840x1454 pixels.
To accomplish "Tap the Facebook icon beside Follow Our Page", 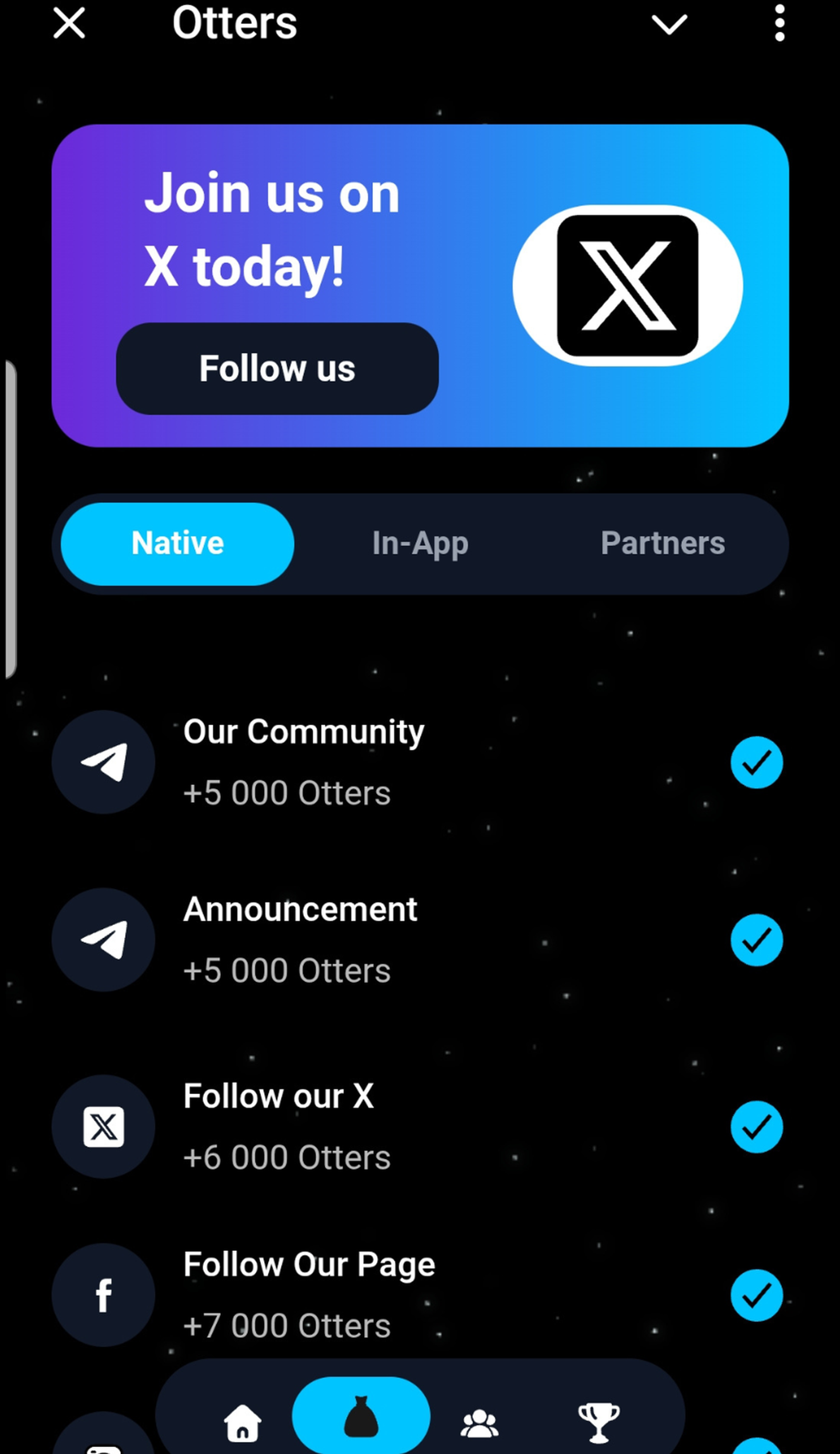I will tap(104, 1295).
